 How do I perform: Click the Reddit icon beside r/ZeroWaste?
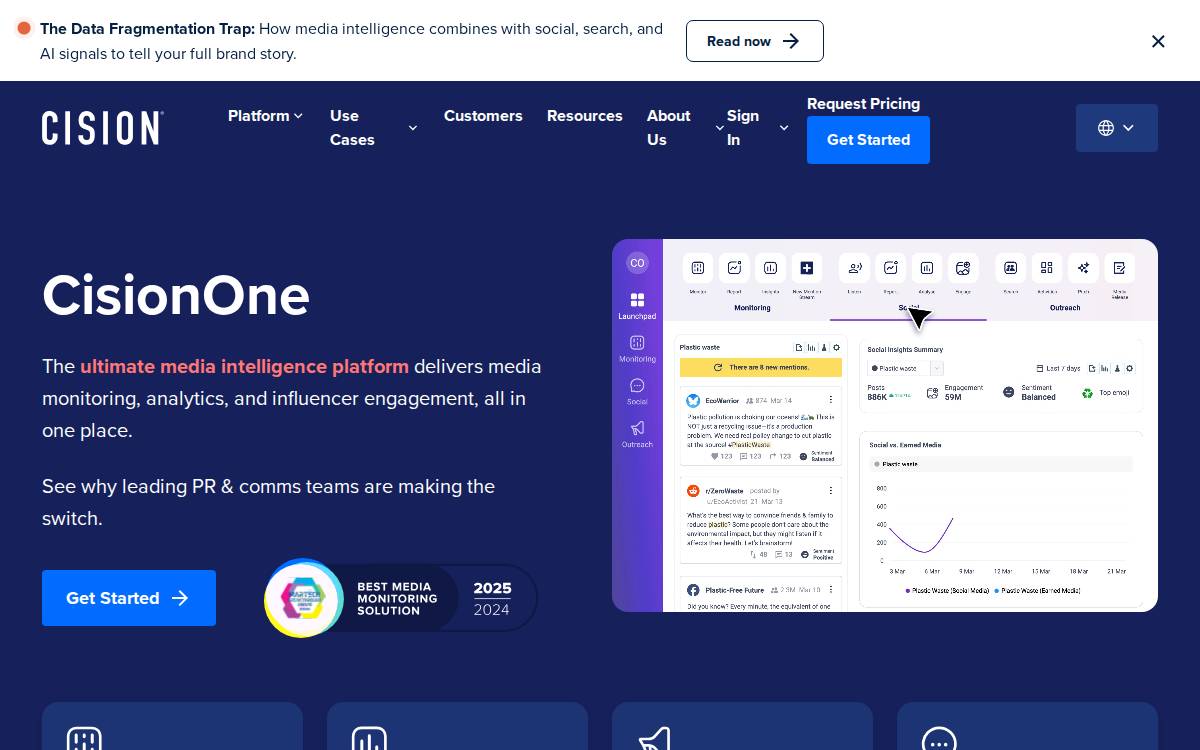[x=693, y=491]
